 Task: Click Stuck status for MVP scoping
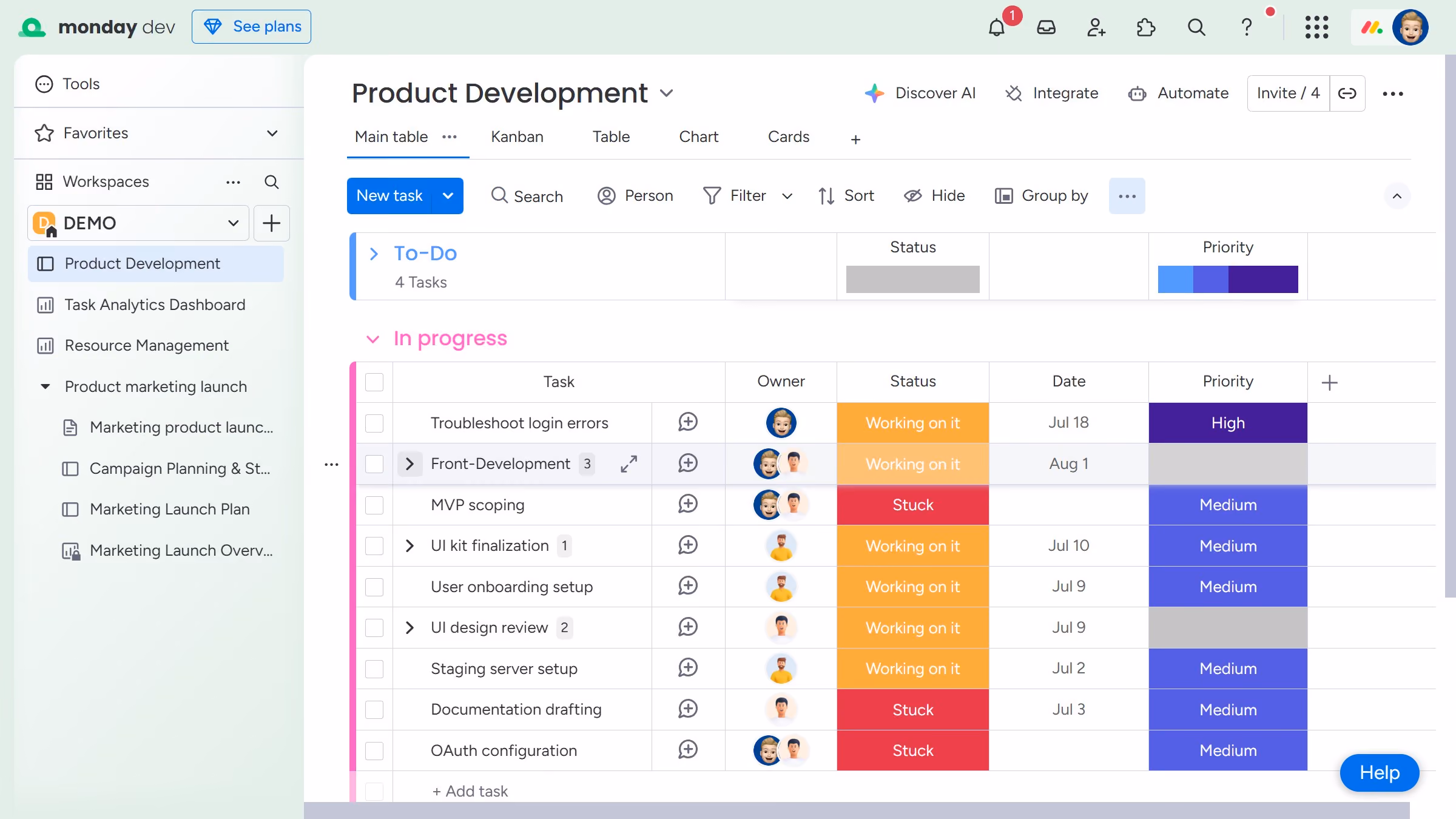pyautogui.click(x=912, y=505)
